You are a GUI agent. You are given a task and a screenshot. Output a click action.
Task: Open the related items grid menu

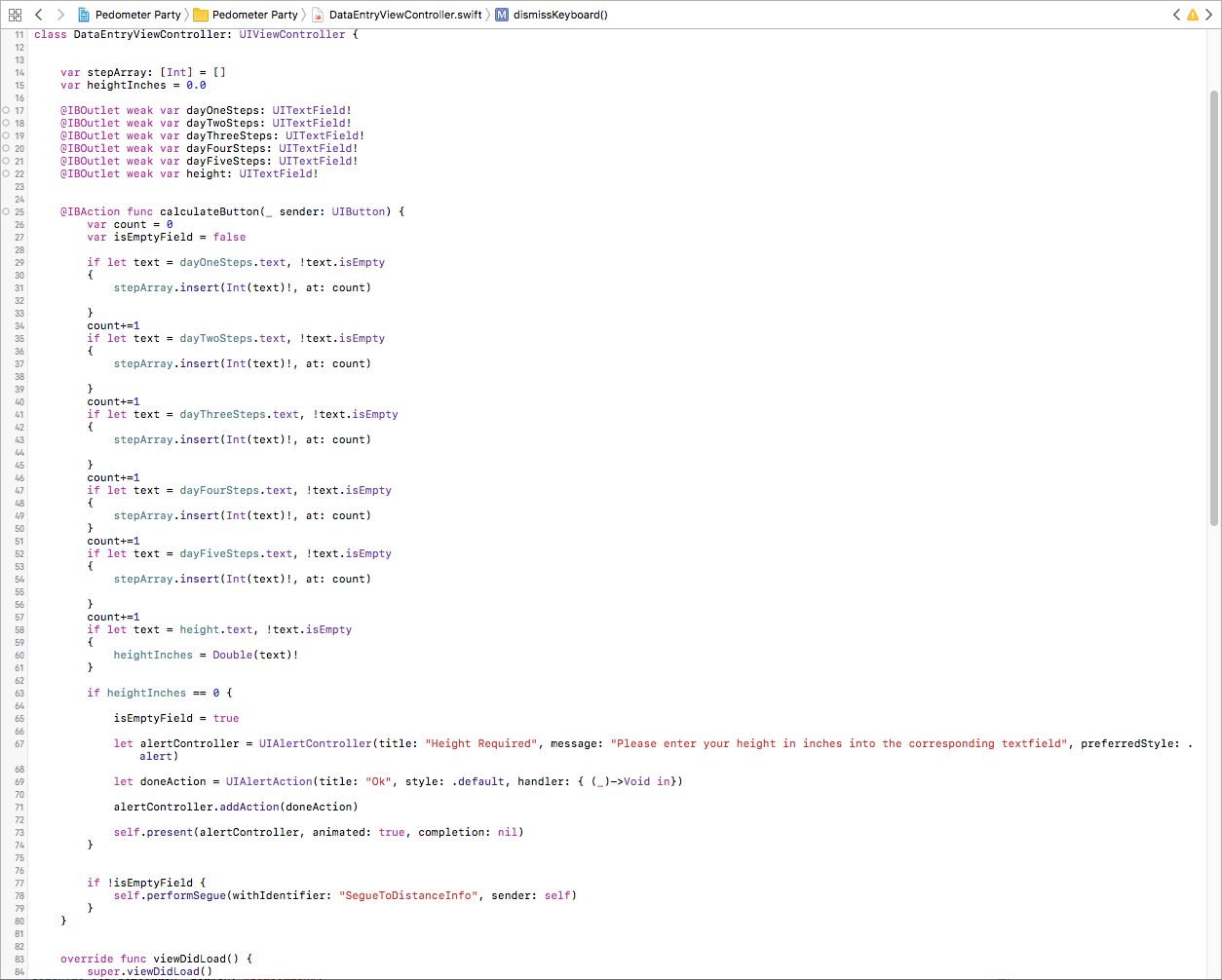tap(15, 15)
